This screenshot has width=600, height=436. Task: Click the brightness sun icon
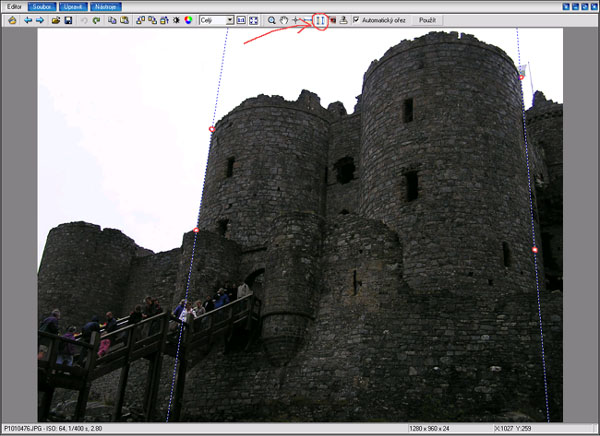[x=176, y=20]
